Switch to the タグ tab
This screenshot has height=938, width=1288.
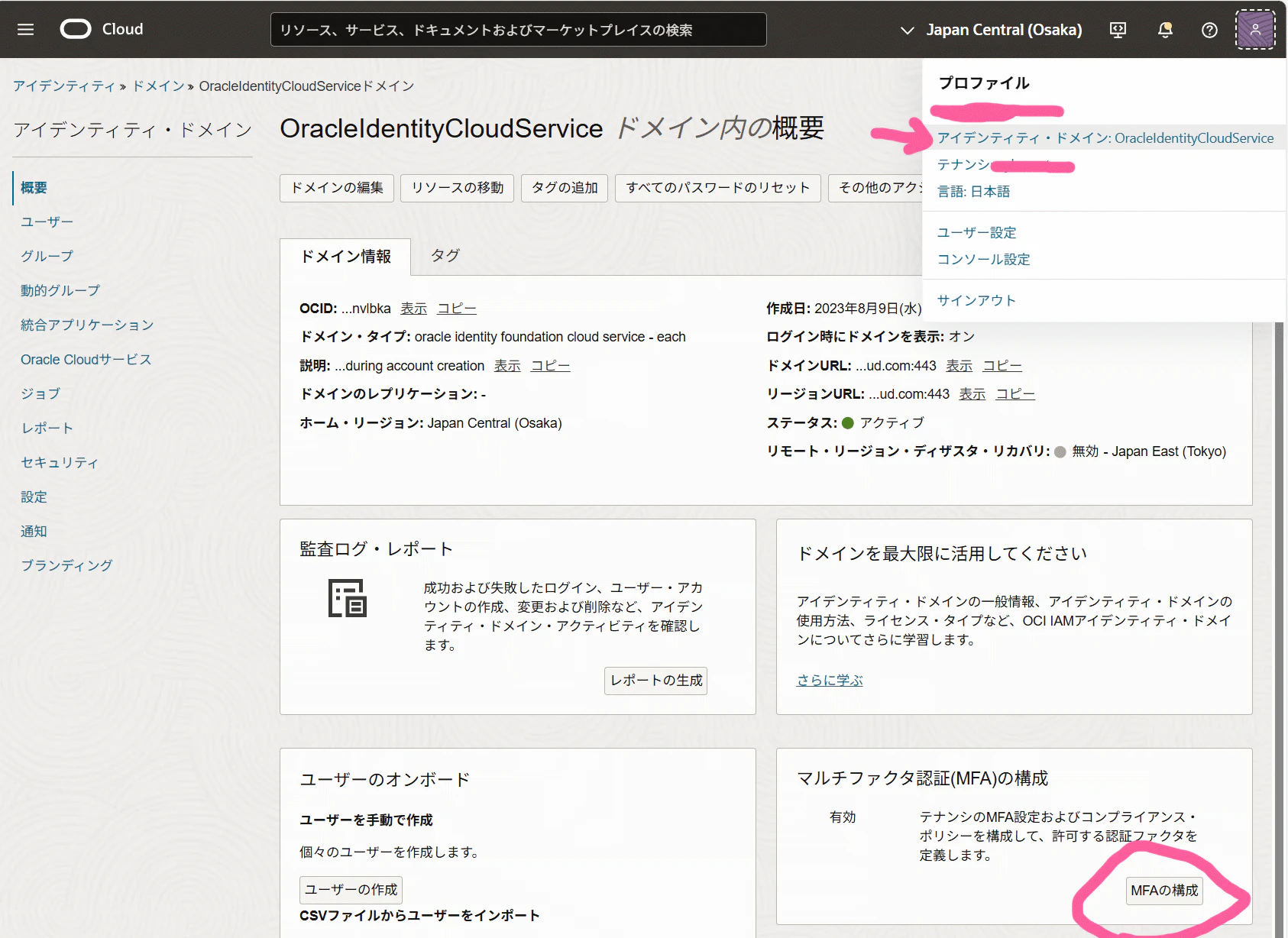coord(445,256)
